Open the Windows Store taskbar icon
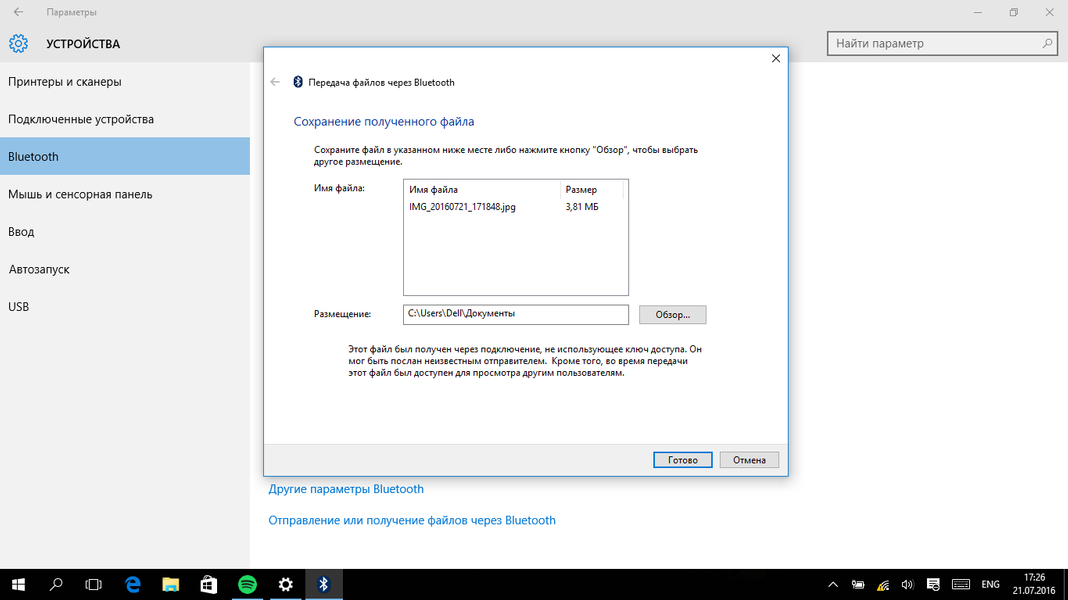The width and height of the screenshot is (1068, 600). [209, 584]
